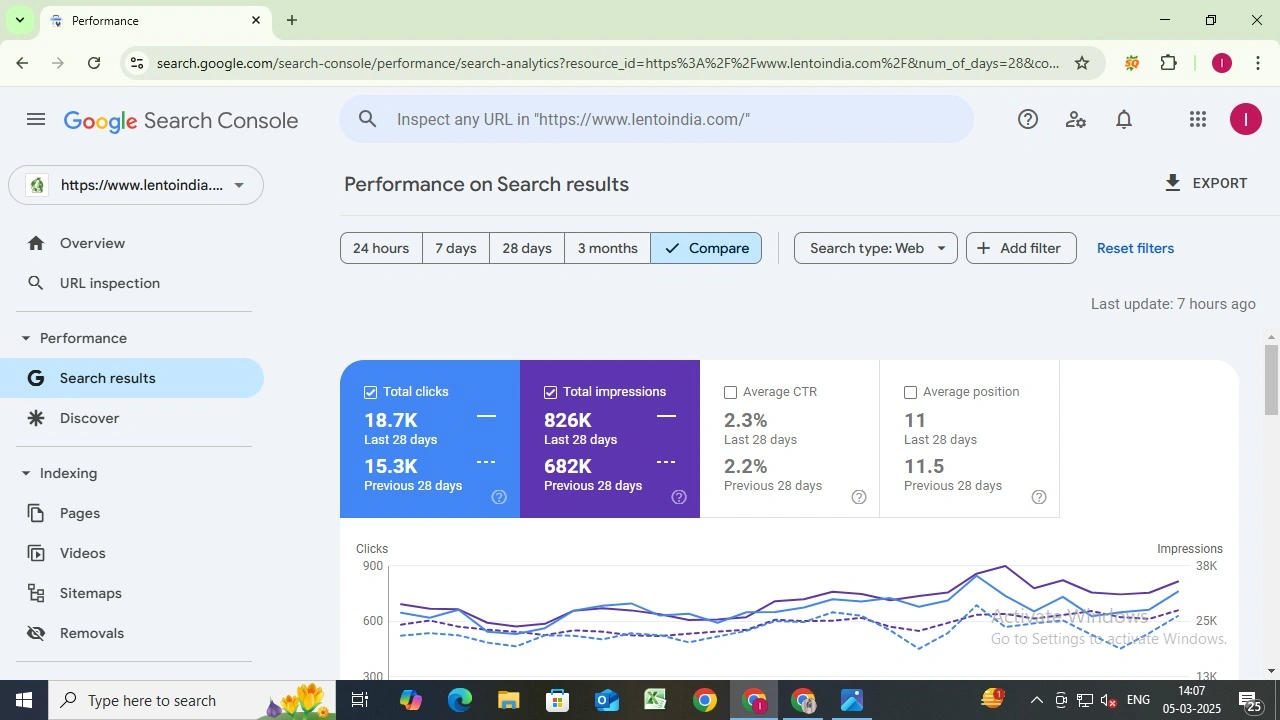
Task: Open the property selector dropdown
Action: [136, 185]
